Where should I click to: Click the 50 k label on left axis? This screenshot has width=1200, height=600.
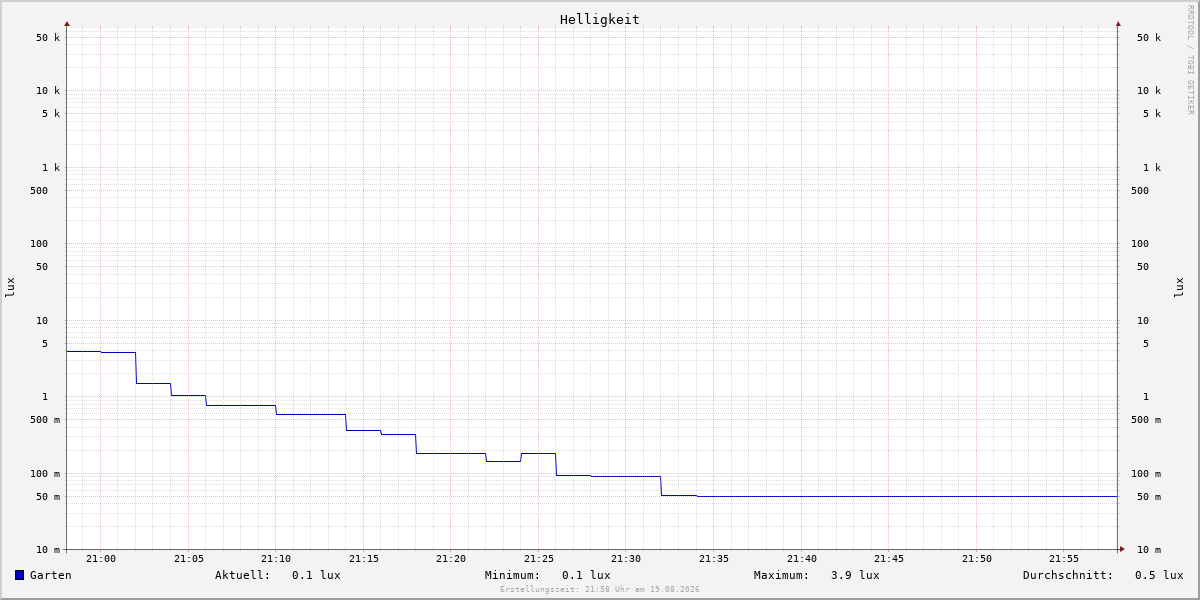click(48, 38)
